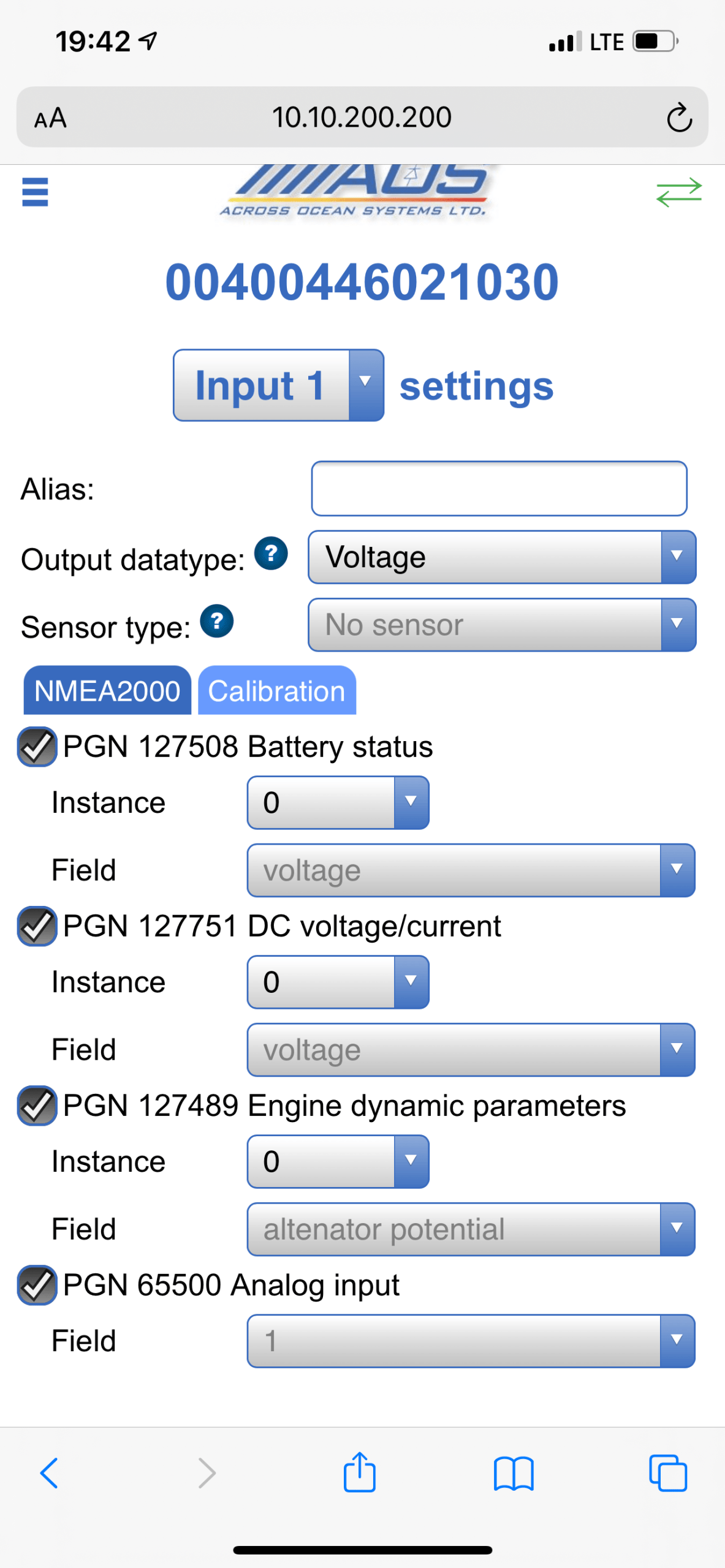
Task: Tap the green transfer arrows icon
Action: (x=678, y=192)
